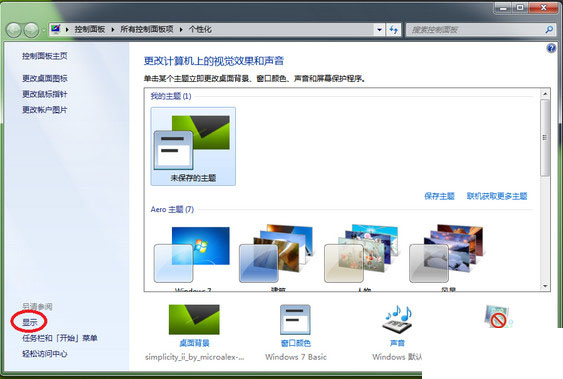Close the Personalization window
Image resolution: width=563 pixels, height=379 pixels.
coord(544,8)
